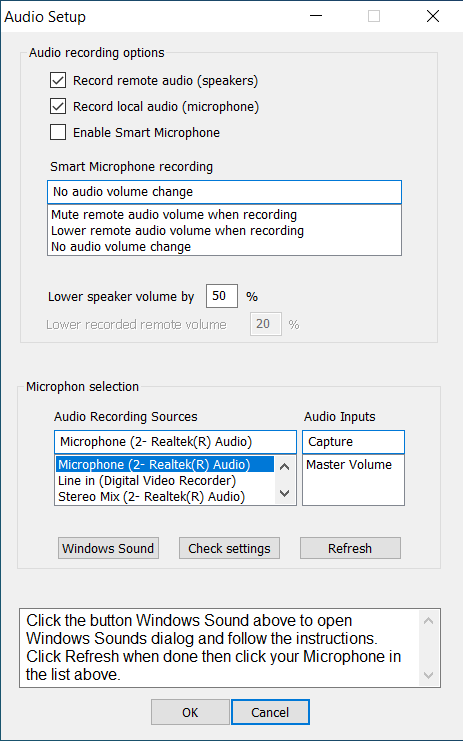The image size is (463, 741).
Task: Open the Audio Recording Sources combo box
Action: tap(175, 442)
